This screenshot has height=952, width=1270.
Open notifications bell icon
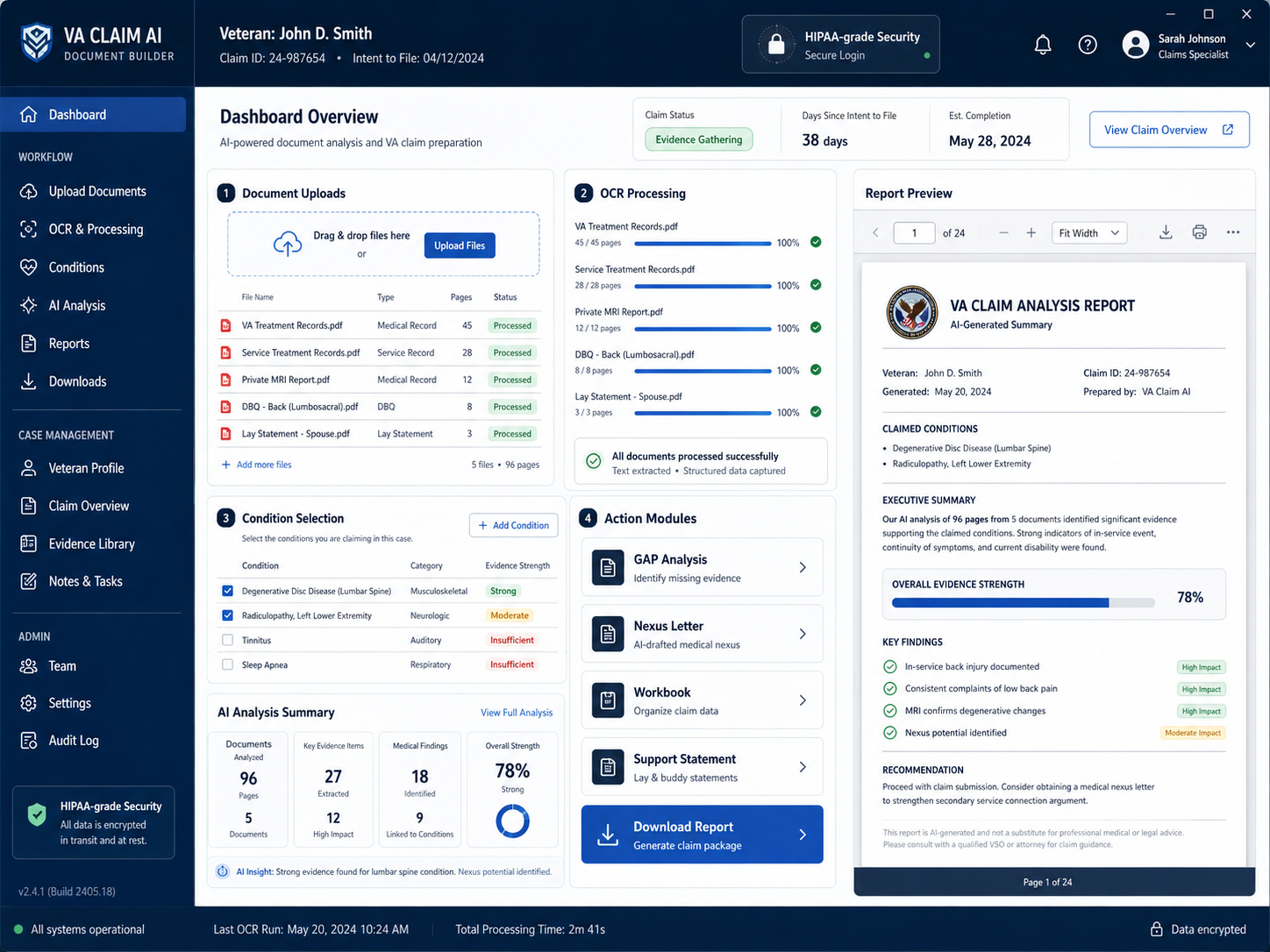click(x=1043, y=45)
